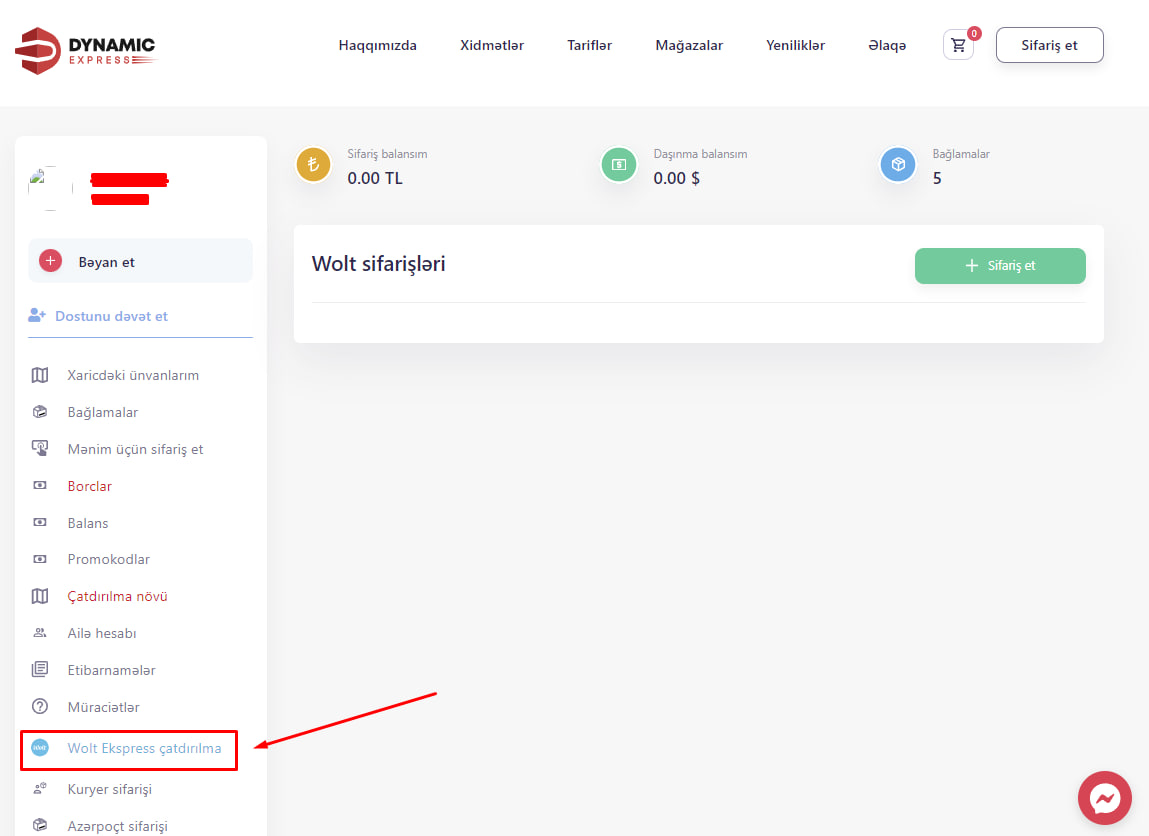Go to the Tariflər page
The width and height of the screenshot is (1149, 836).
(589, 45)
